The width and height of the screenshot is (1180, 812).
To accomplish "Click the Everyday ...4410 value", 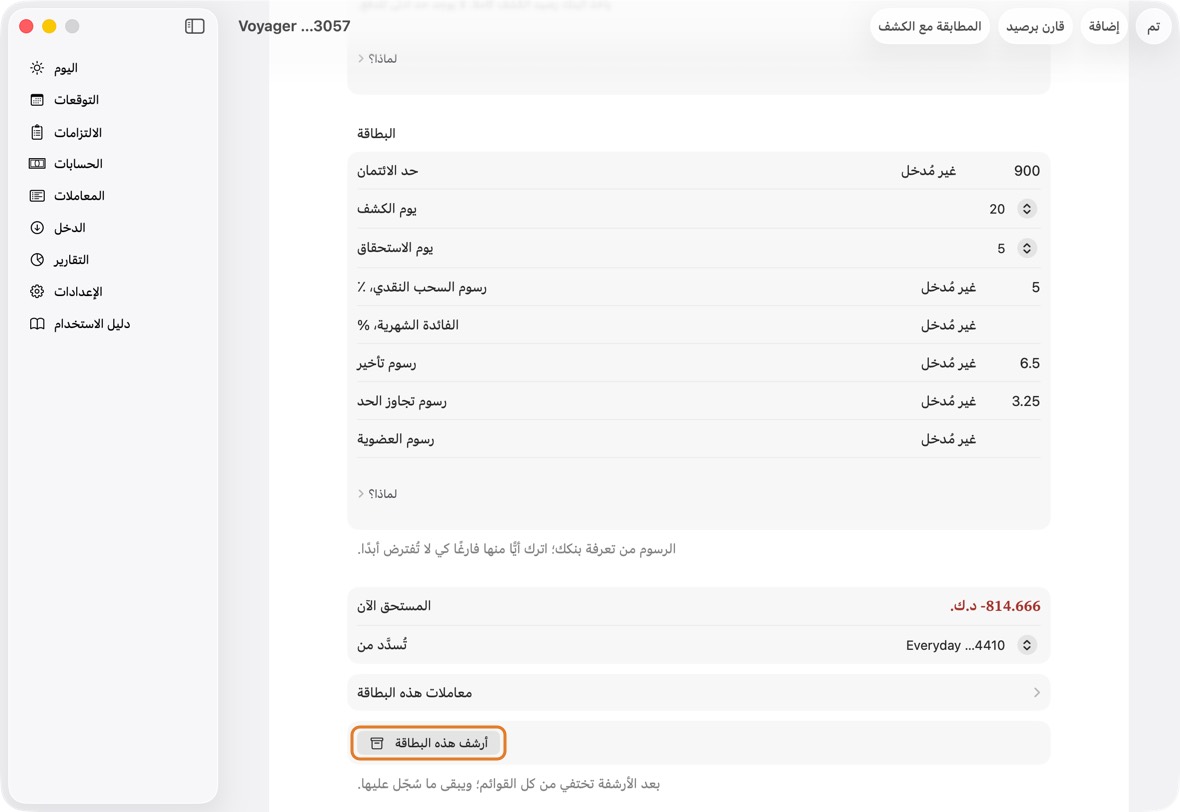I will point(955,645).
